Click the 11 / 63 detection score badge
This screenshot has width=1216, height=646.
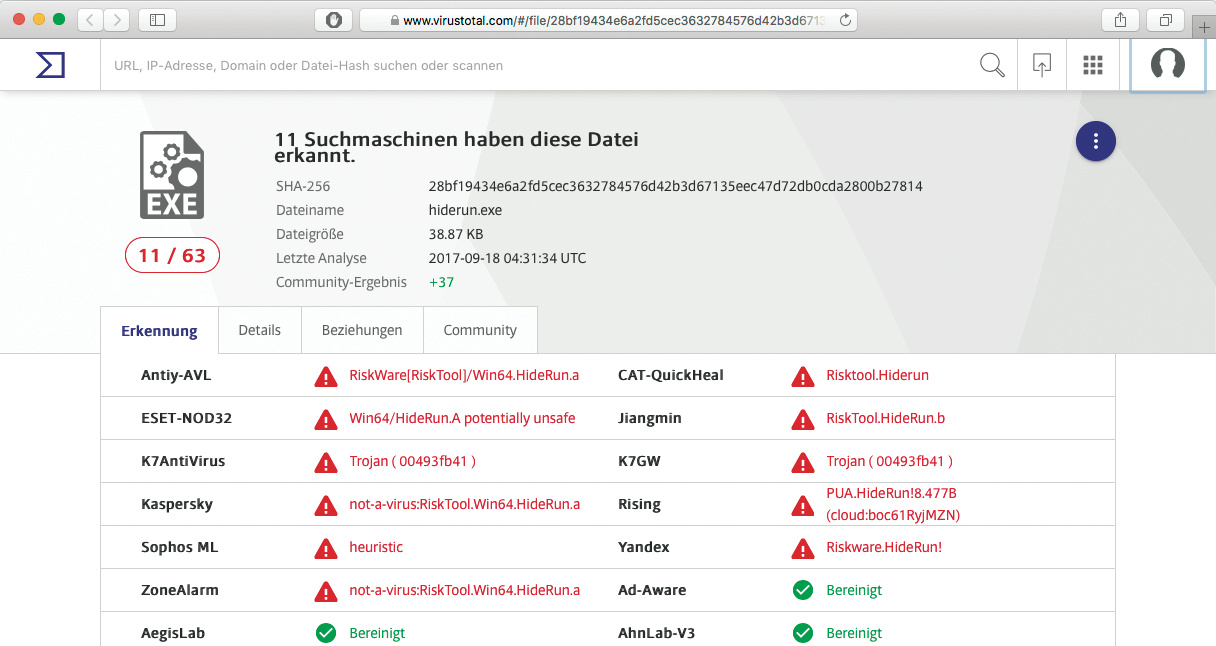pos(172,256)
